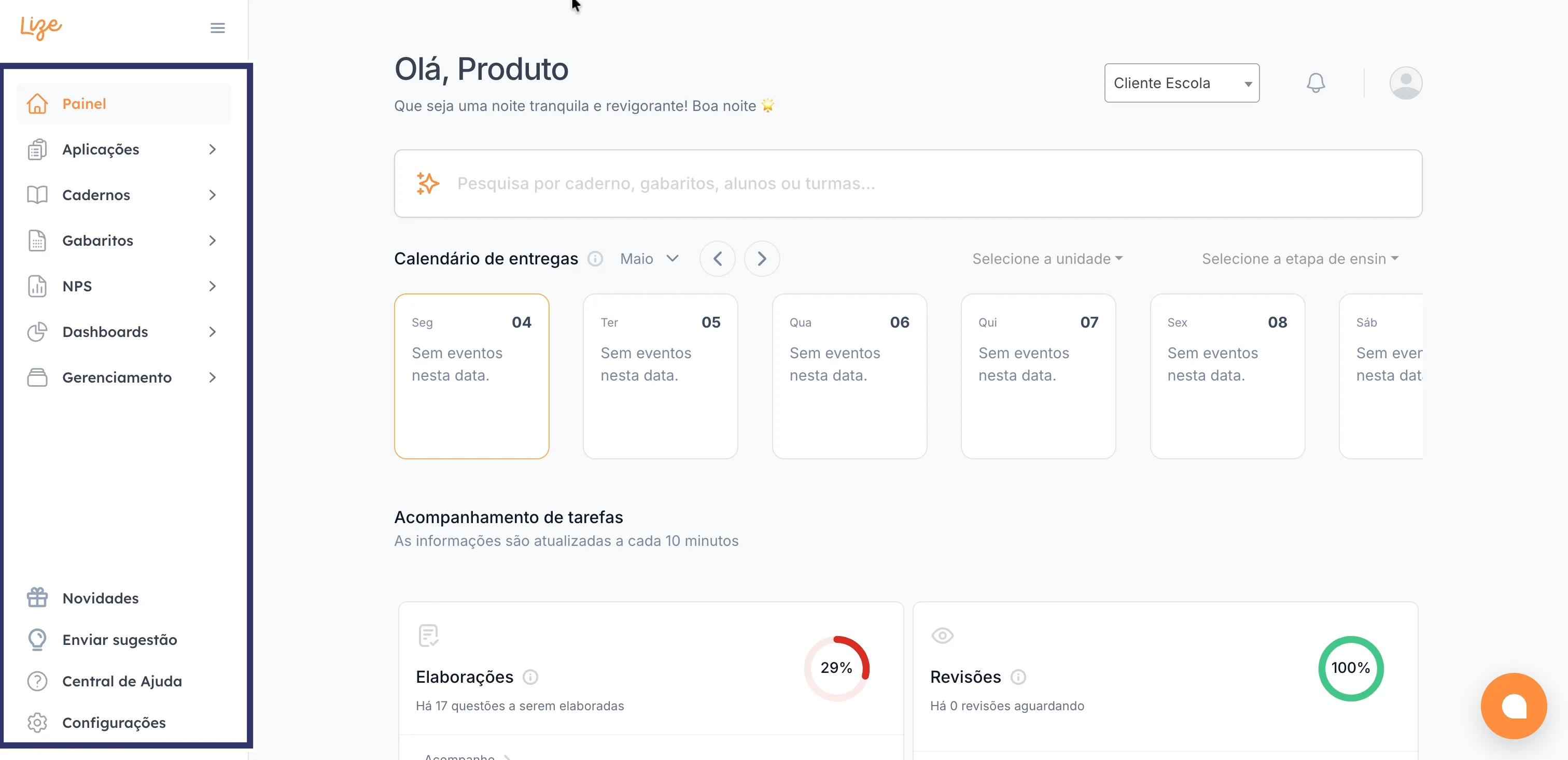Click the Dashboards pie chart icon

coord(37,332)
